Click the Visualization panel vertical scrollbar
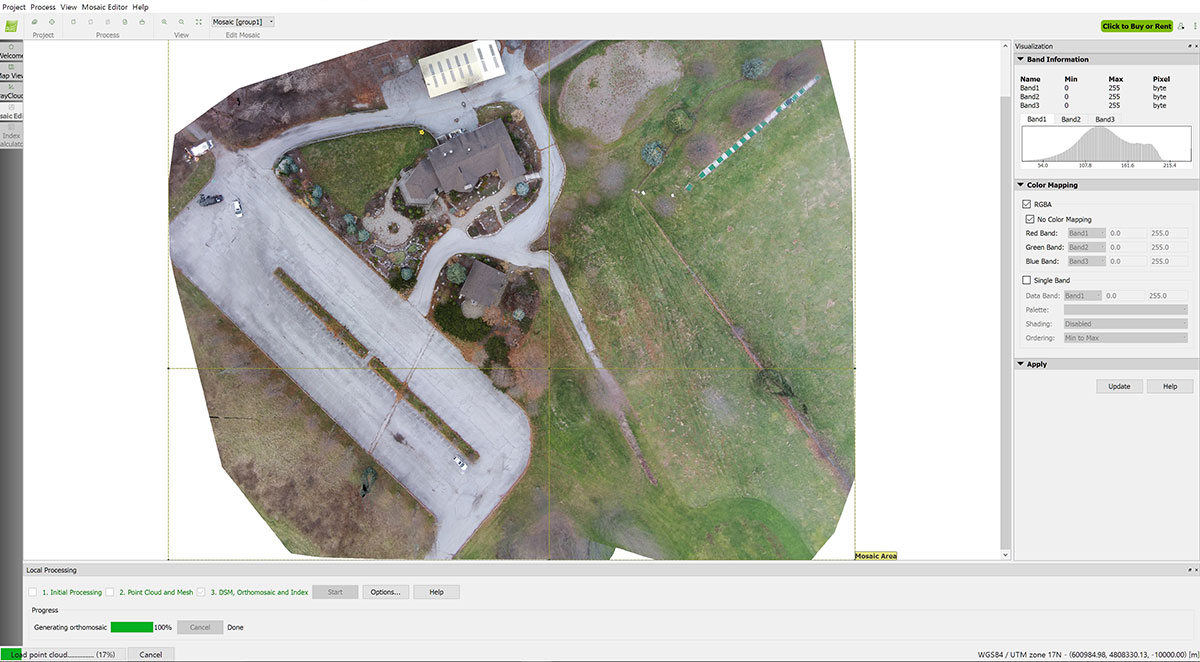 point(1005,300)
